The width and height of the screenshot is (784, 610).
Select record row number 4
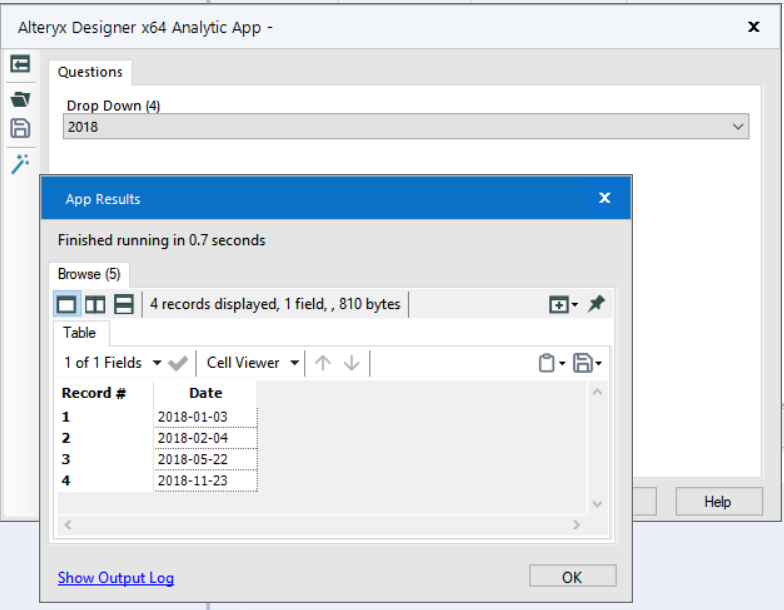105,480
